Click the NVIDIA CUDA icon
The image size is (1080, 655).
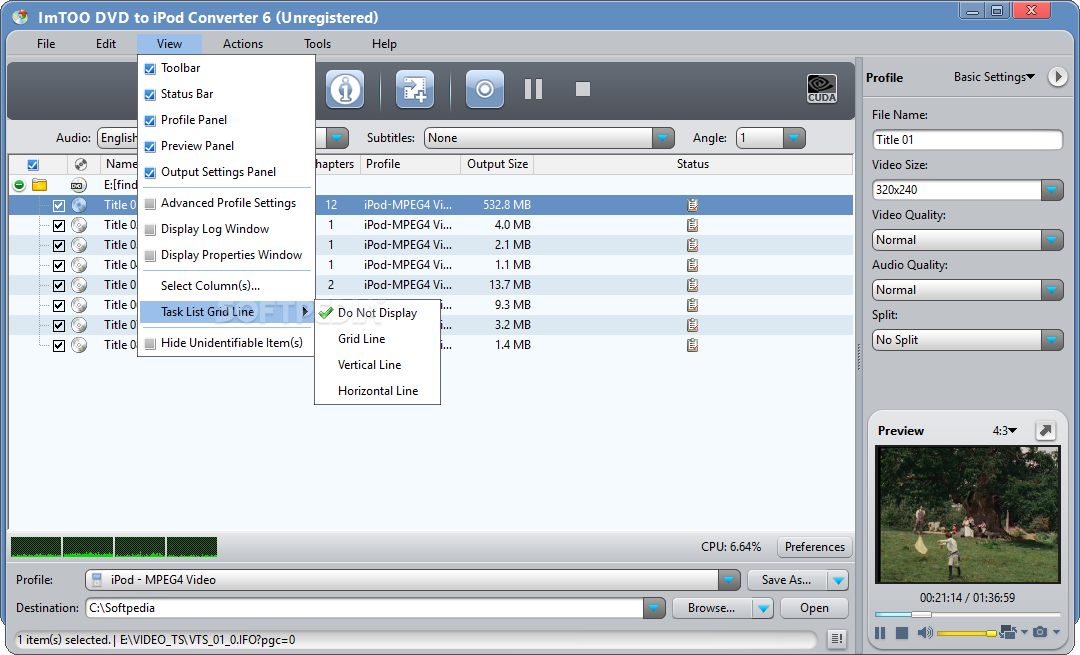[822, 89]
